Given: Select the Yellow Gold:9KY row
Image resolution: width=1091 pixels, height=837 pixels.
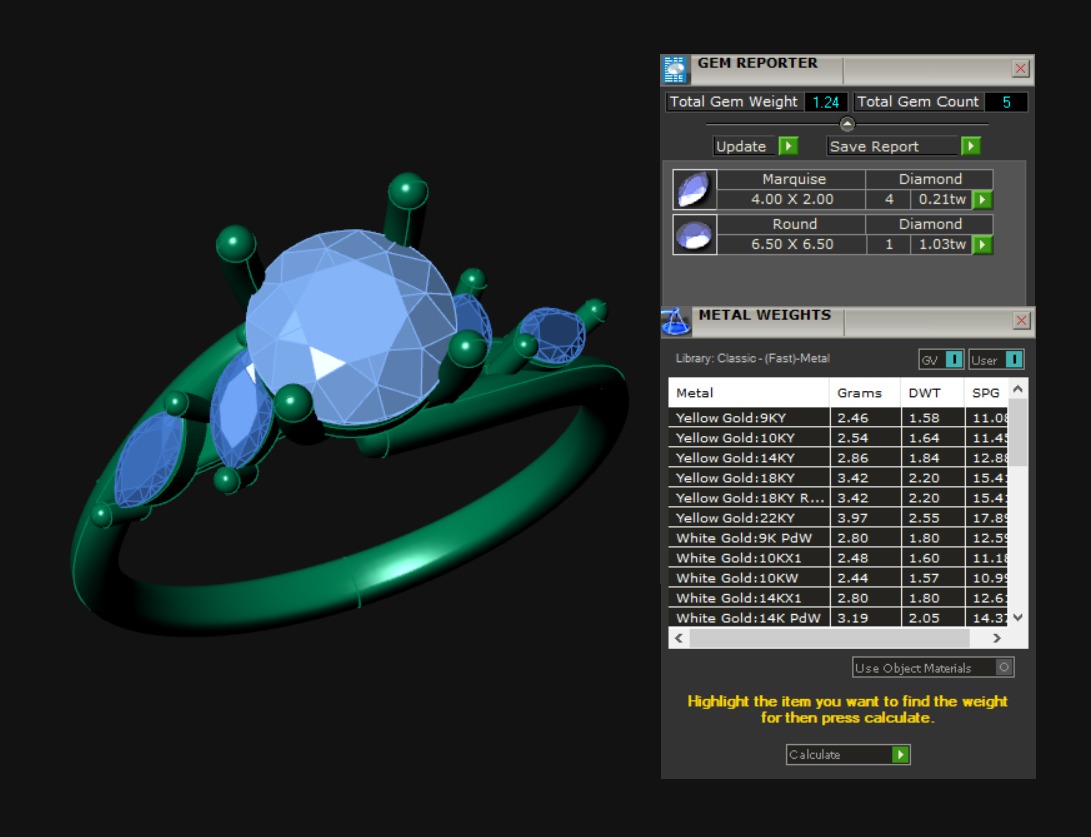Looking at the screenshot, I should point(838,417).
